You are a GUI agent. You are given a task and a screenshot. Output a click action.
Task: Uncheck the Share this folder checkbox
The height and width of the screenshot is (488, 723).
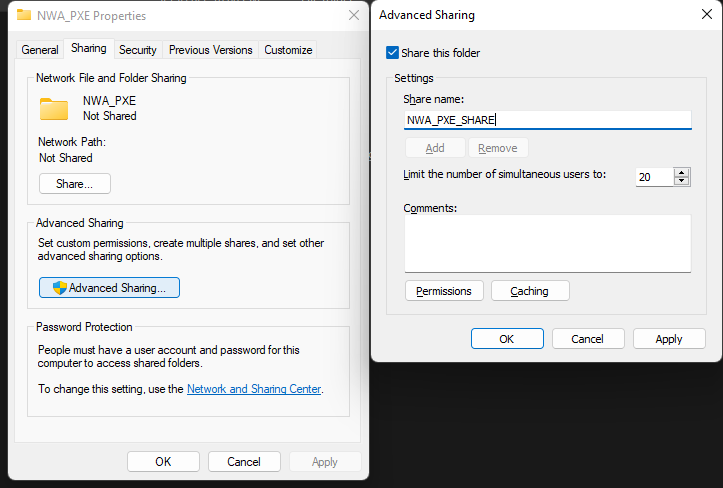392,53
